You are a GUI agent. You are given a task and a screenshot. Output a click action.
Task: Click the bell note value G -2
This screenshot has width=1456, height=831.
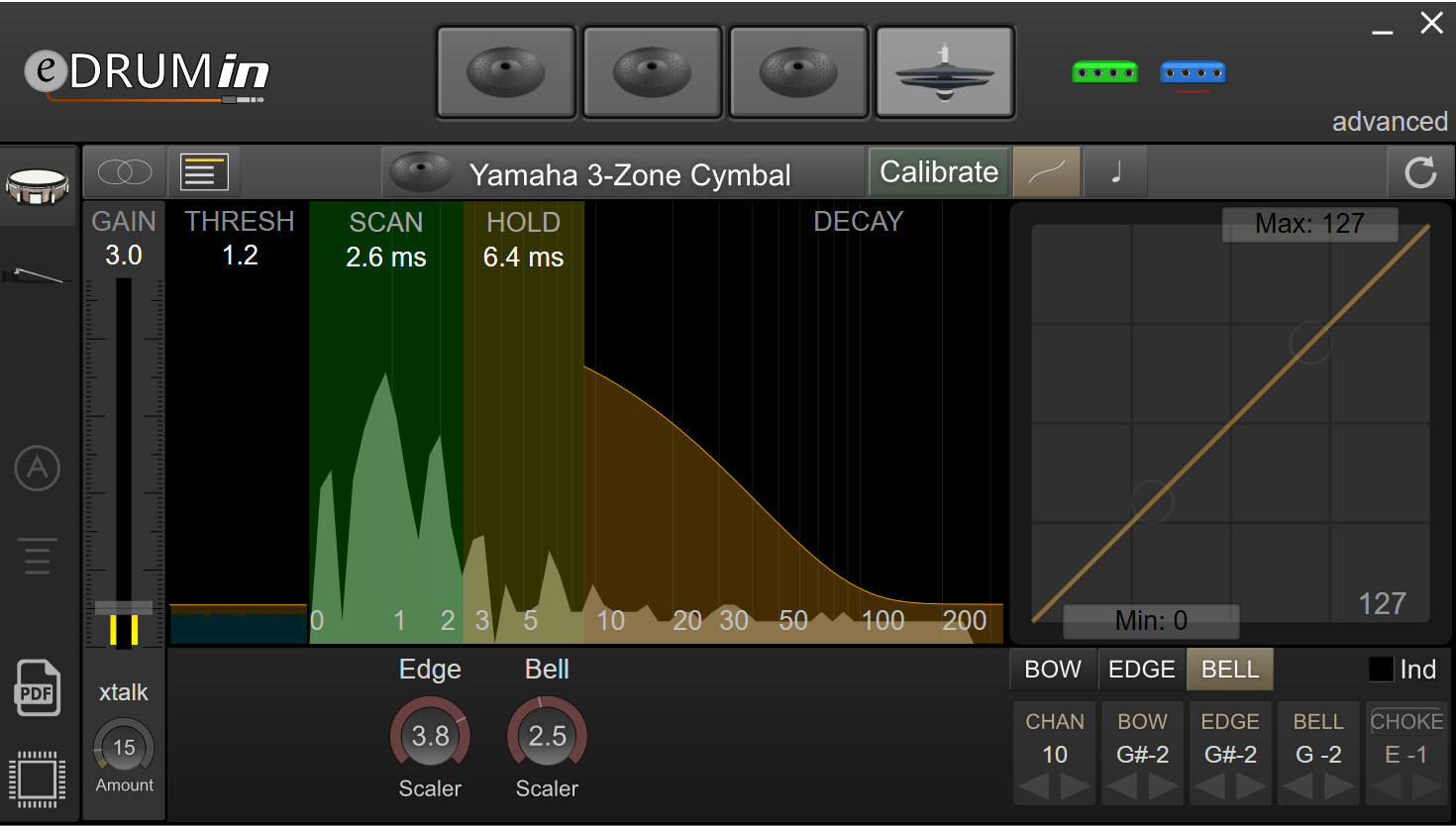[x=1318, y=755]
